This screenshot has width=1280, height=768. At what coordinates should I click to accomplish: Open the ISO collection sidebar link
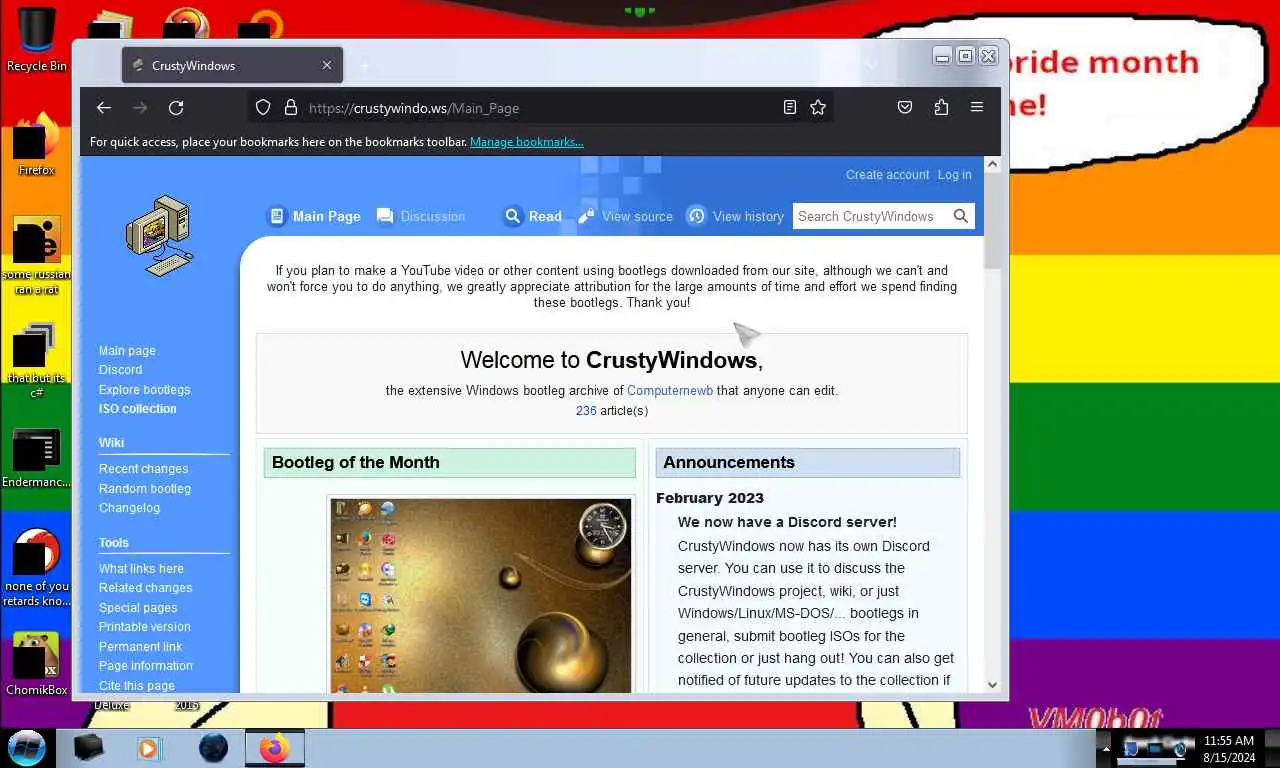(137, 409)
